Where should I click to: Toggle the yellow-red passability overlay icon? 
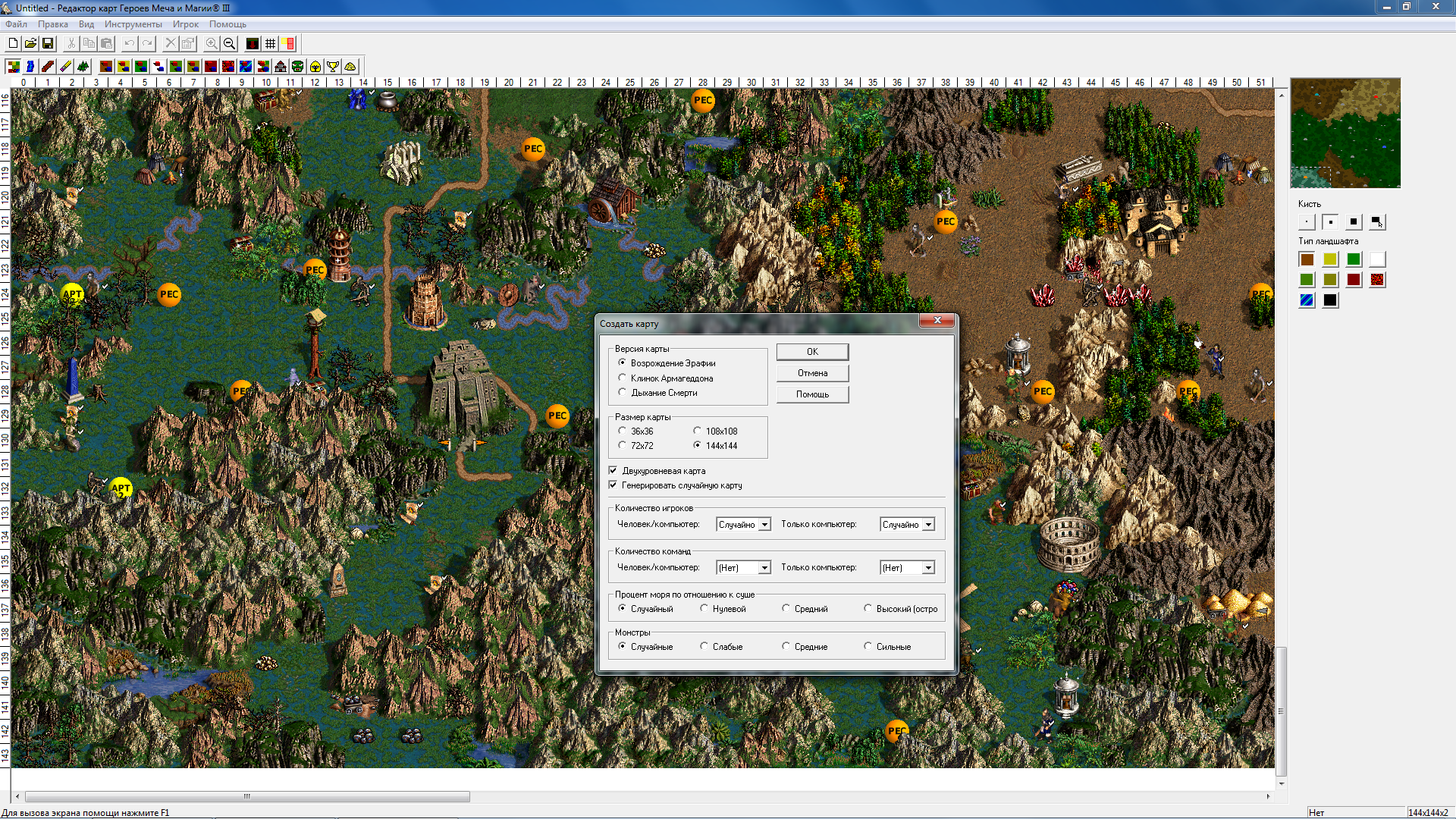[287, 43]
